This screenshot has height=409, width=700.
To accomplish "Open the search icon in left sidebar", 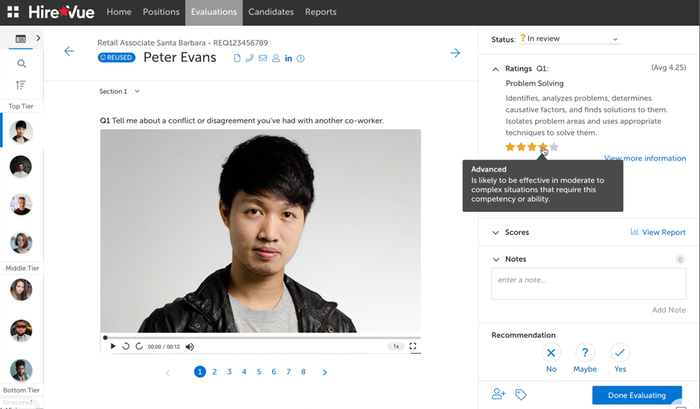I will pos(21,63).
